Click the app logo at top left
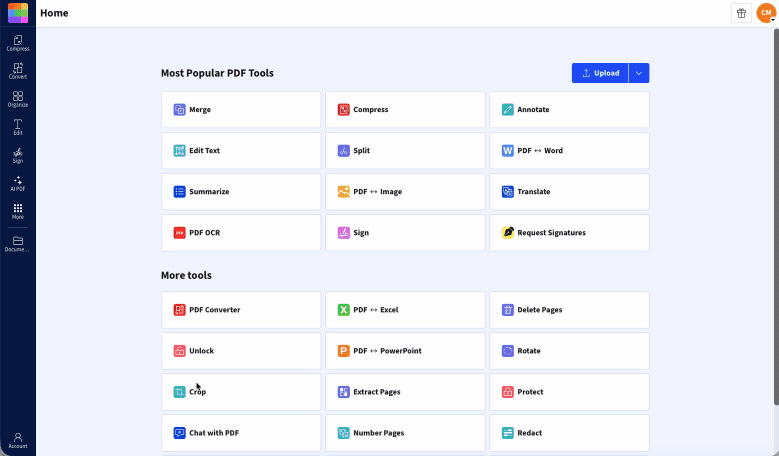Image resolution: width=779 pixels, height=456 pixels. point(18,13)
